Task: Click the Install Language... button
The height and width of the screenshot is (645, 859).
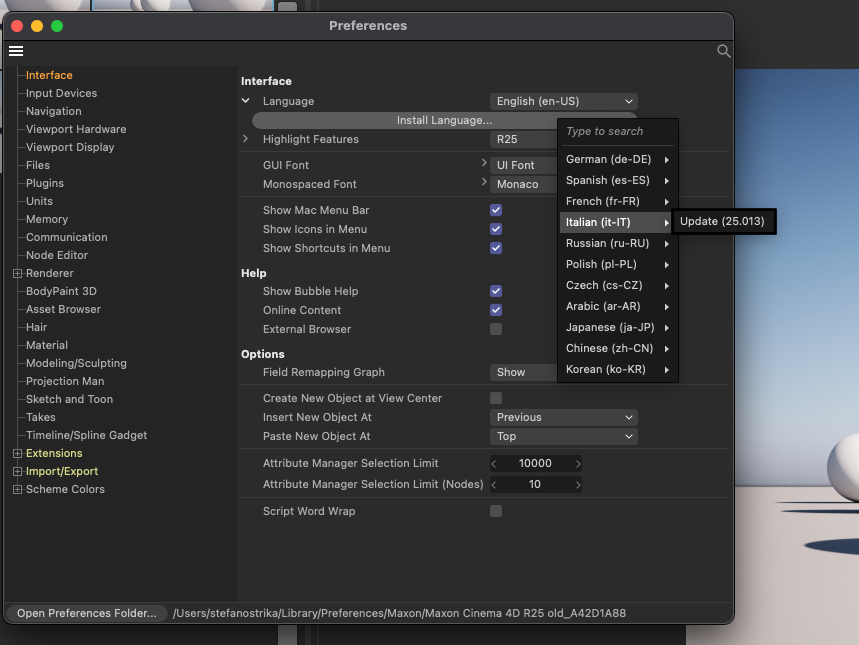Action: [x=444, y=120]
